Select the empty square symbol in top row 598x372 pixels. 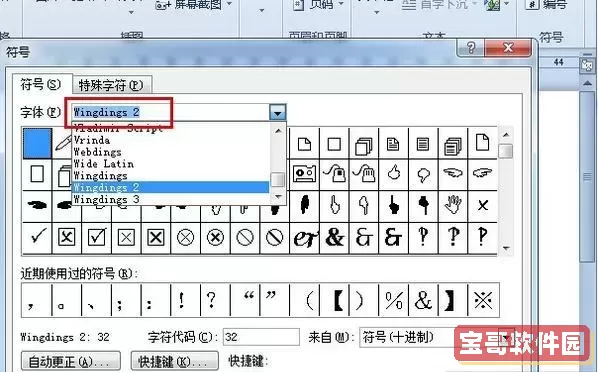pyautogui.click(x=334, y=144)
